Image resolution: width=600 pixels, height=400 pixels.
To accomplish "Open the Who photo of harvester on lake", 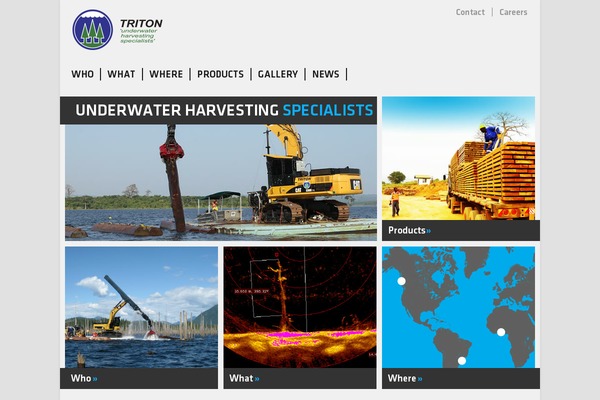I will point(141,307).
